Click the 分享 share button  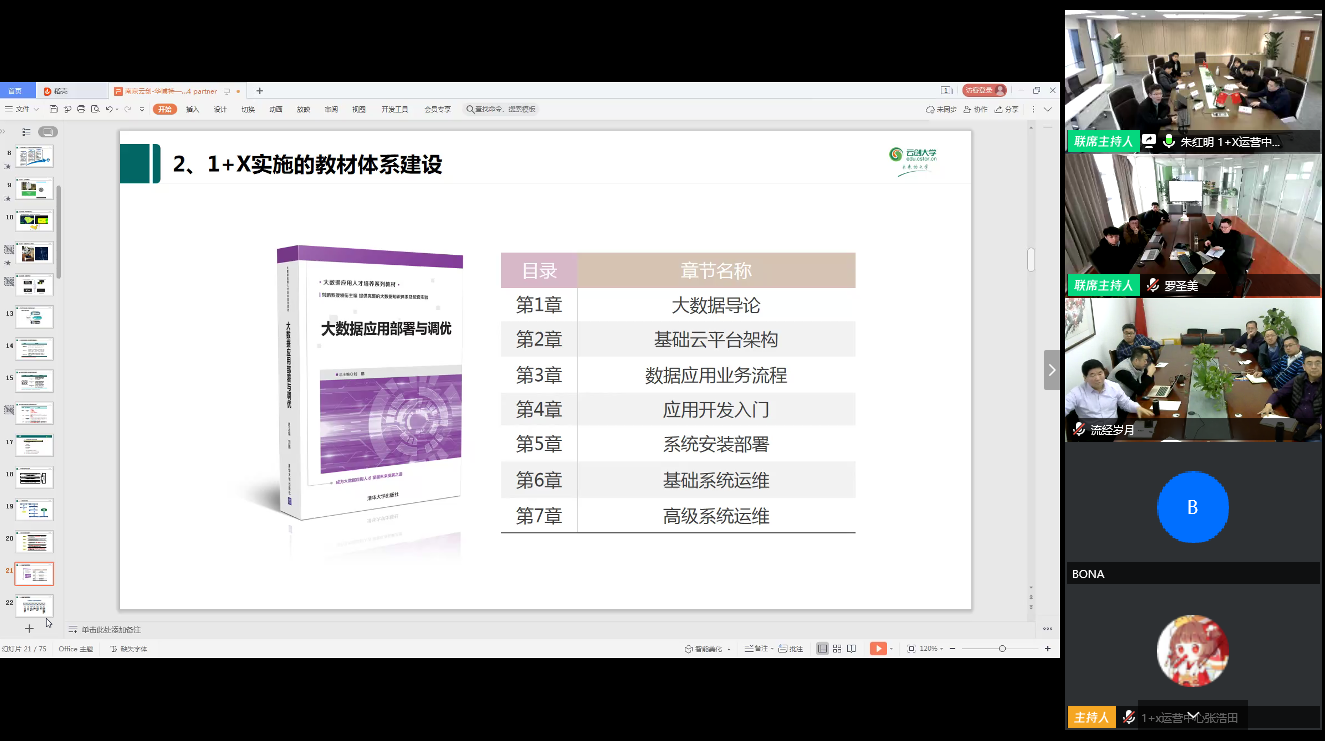coord(1011,109)
